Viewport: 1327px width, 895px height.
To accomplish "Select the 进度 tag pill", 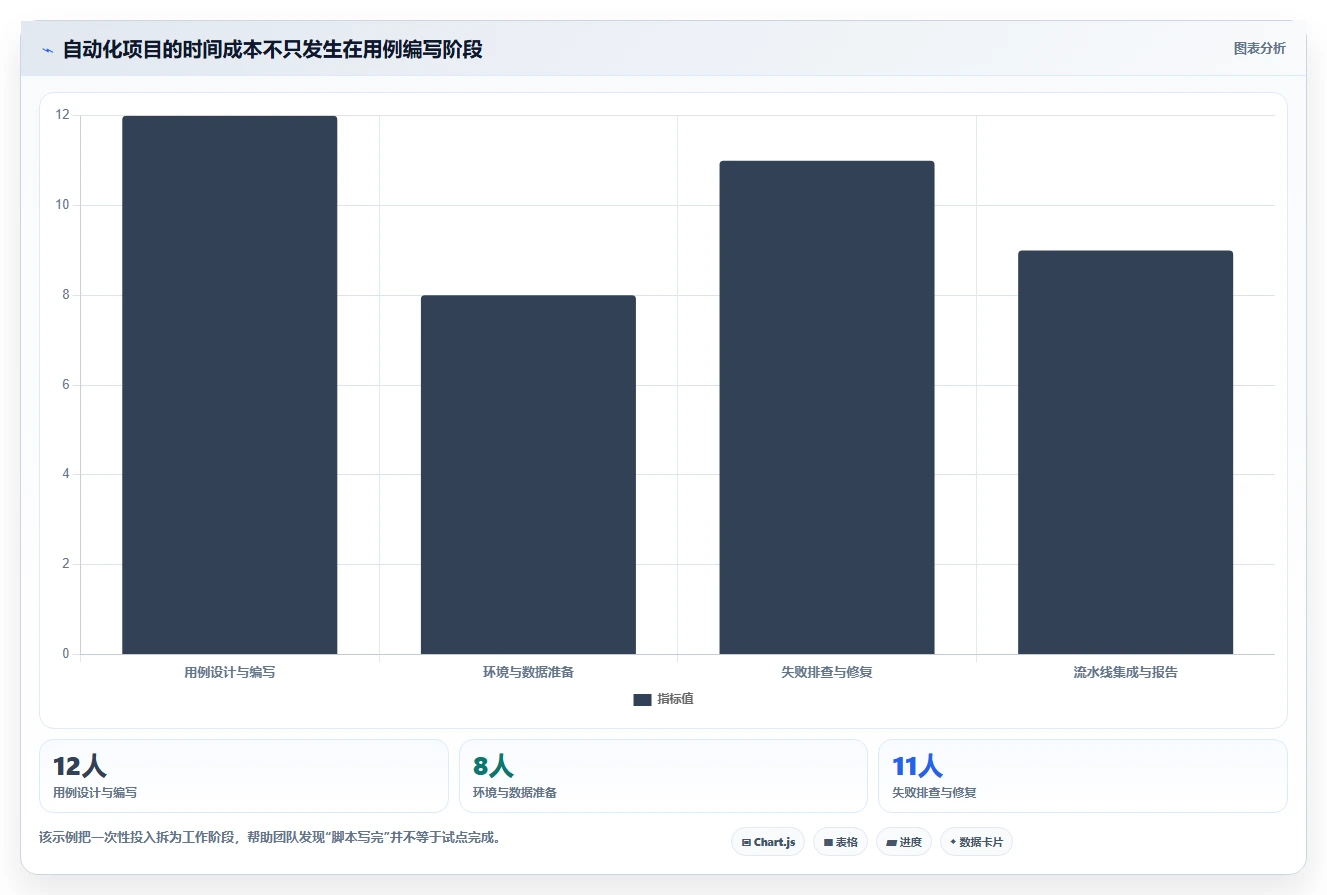I will tap(904, 842).
